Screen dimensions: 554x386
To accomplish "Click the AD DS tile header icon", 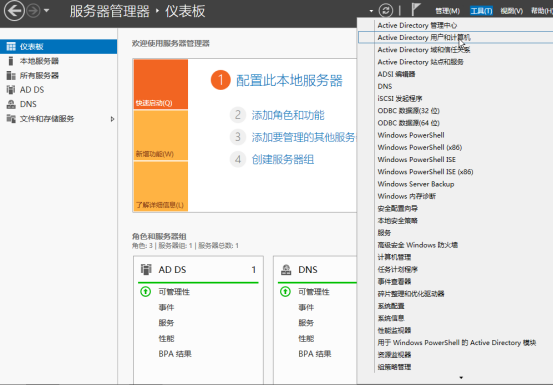I will coord(146,269).
